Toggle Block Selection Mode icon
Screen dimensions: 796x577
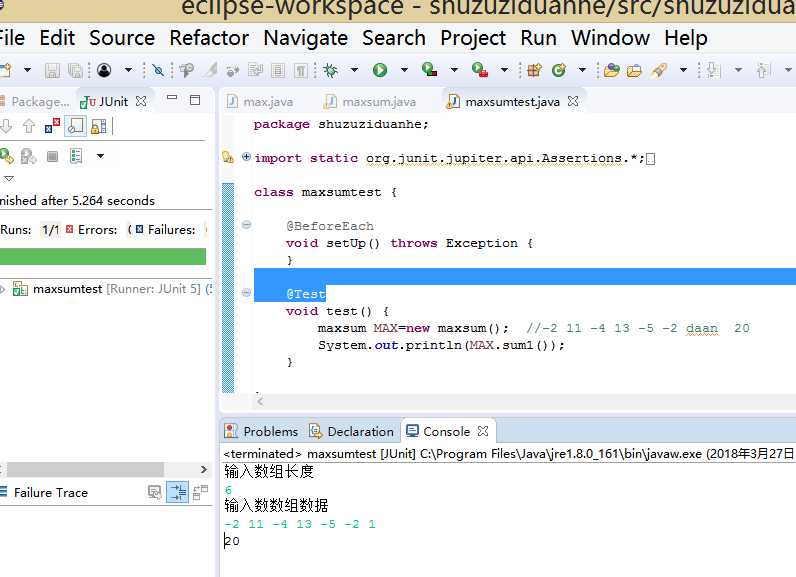pyautogui.click(x=278, y=70)
